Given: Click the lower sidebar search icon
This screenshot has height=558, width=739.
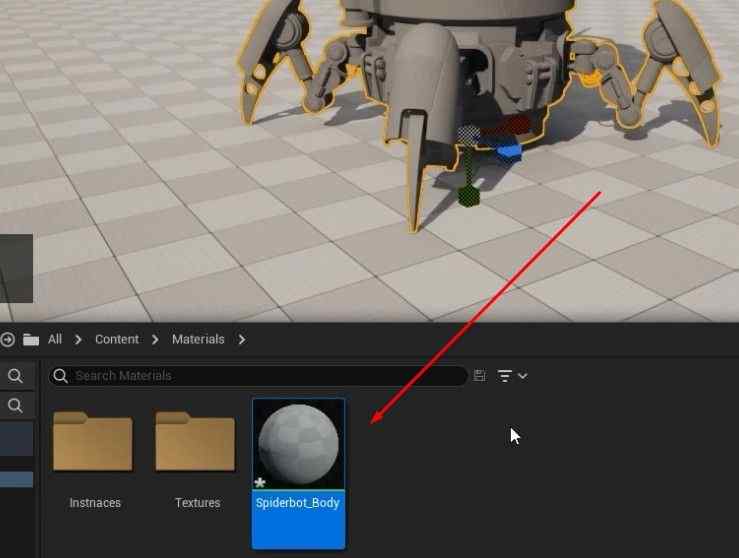Looking at the screenshot, I should (x=15, y=405).
